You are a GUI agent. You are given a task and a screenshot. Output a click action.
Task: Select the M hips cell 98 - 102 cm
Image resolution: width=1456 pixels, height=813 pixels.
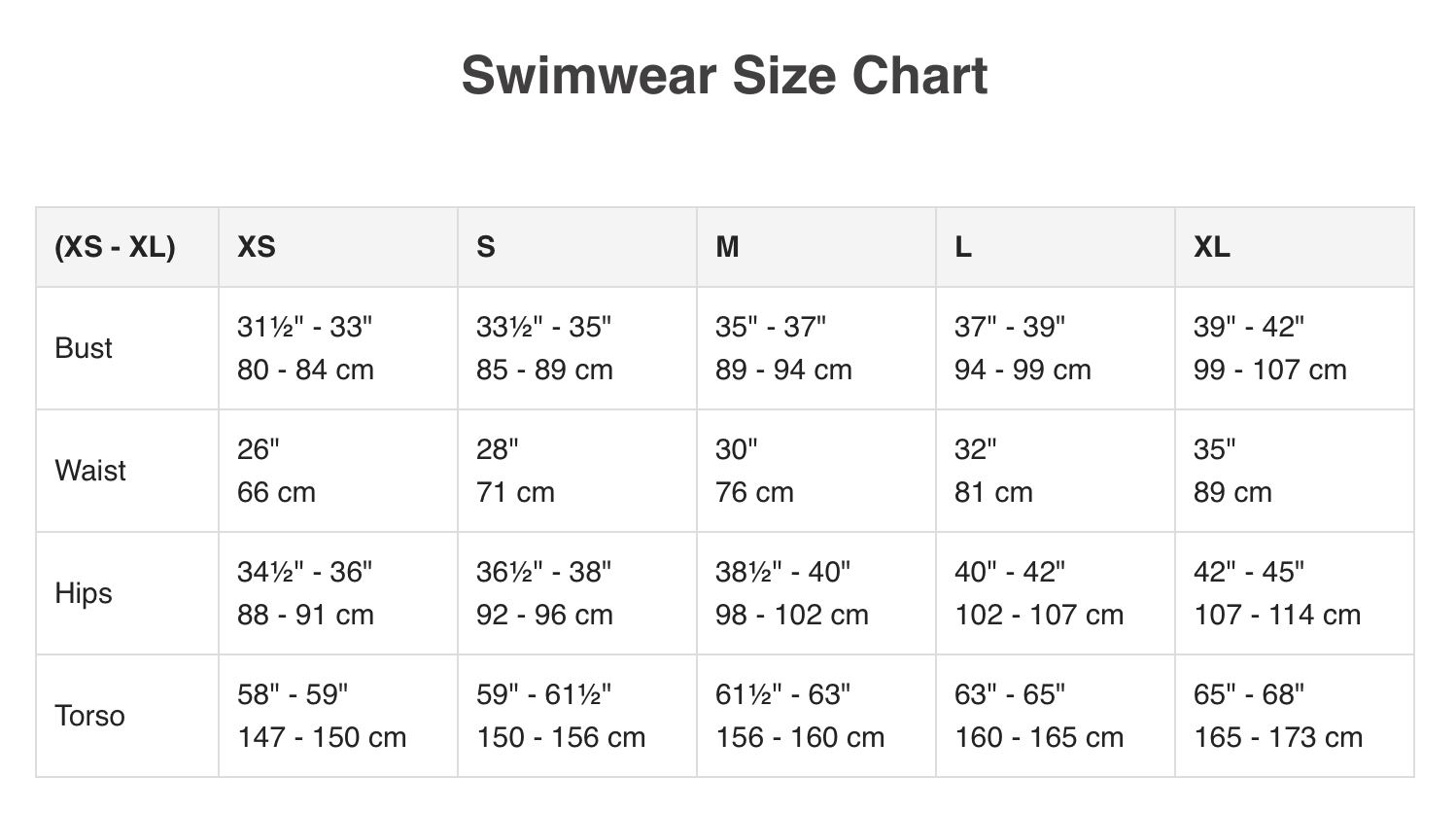tap(791, 615)
